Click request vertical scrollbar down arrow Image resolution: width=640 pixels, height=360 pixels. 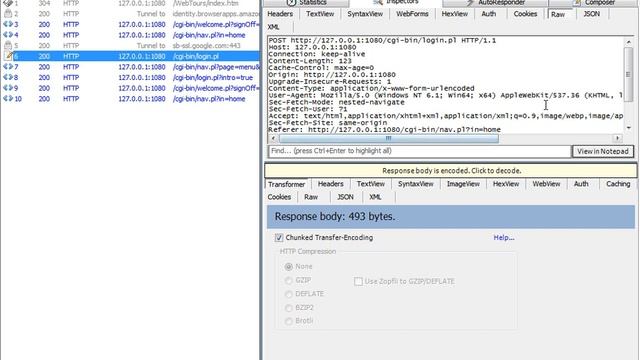tap(629, 128)
